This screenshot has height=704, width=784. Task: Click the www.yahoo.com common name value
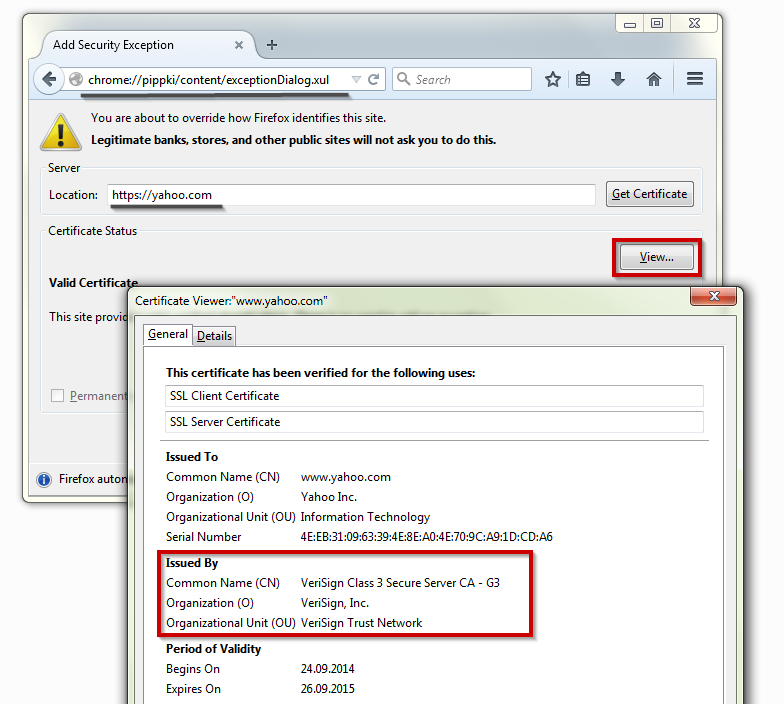pos(346,477)
